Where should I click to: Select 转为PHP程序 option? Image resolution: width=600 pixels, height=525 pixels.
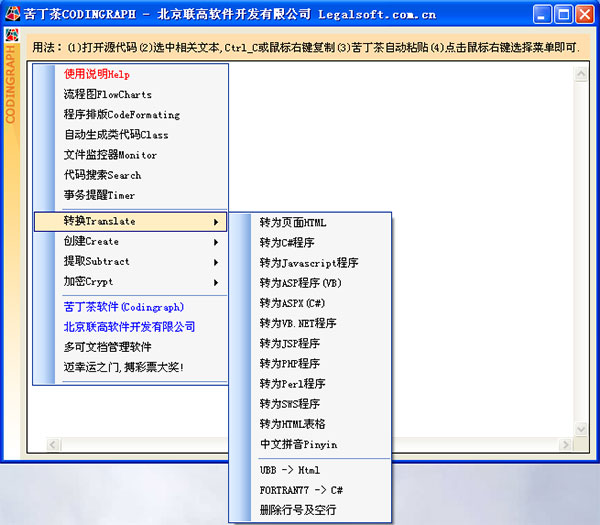pos(310,364)
